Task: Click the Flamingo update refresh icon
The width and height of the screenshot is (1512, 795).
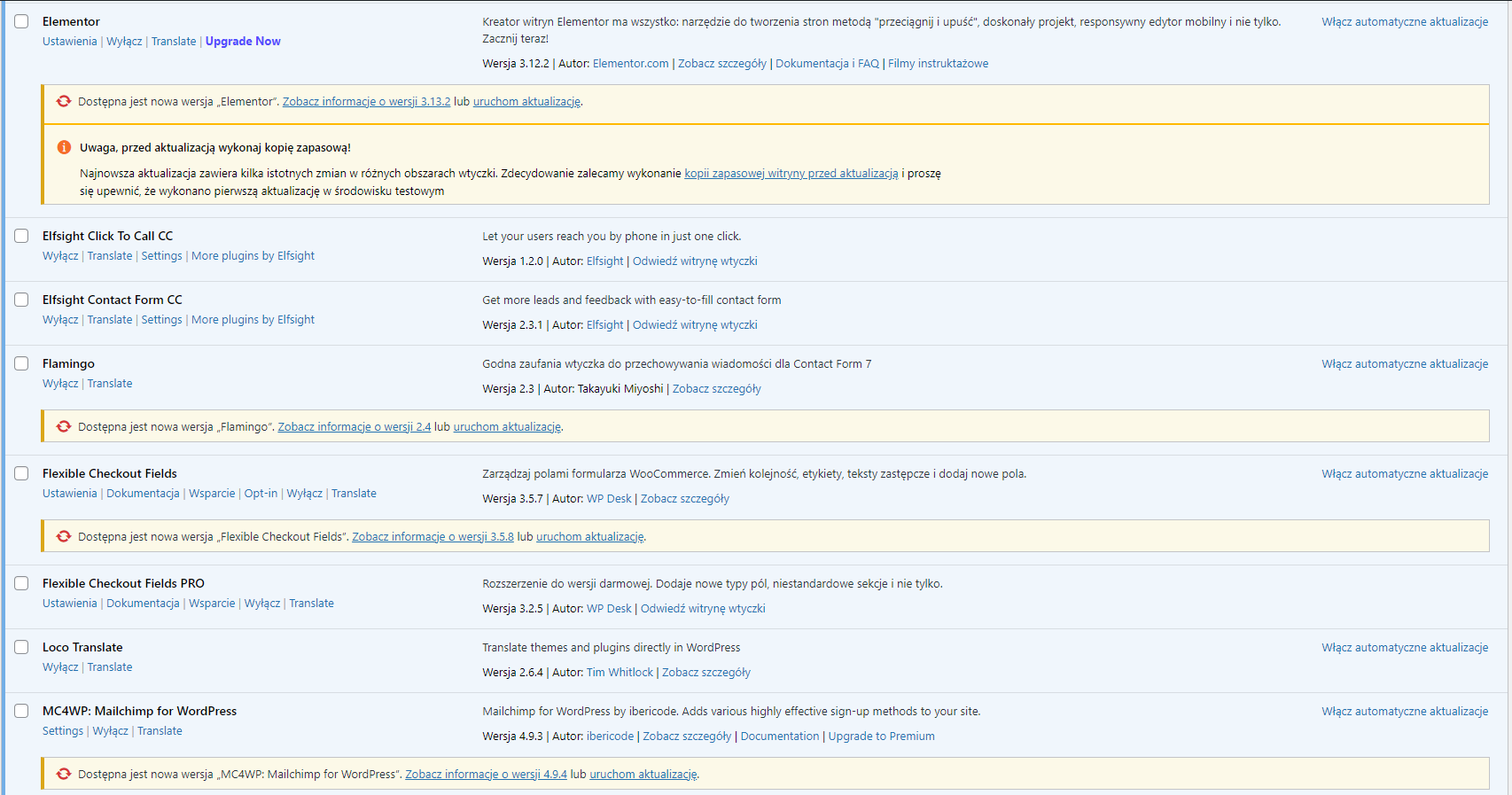Action: click(x=64, y=426)
